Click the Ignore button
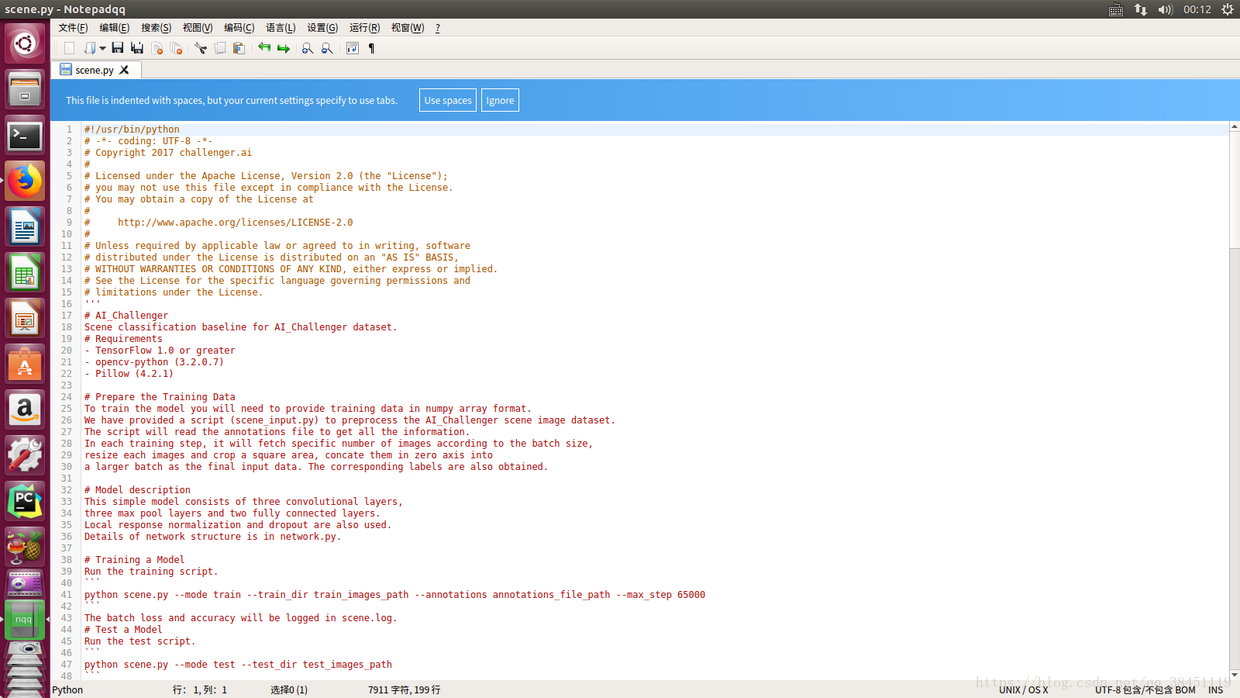The width and height of the screenshot is (1240, 698). (x=500, y=100)
